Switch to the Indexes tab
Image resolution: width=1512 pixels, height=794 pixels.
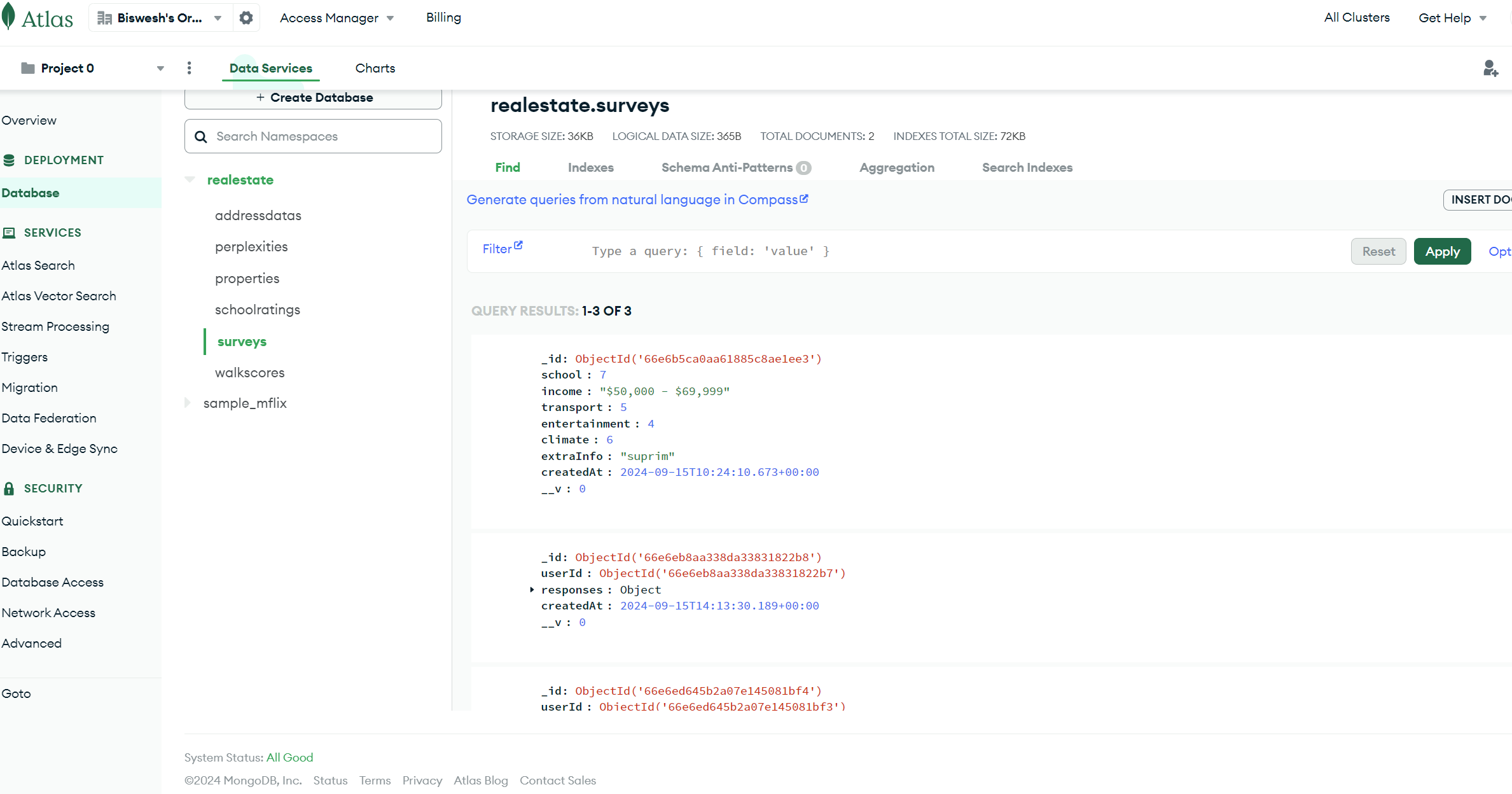tap(590, 167)
